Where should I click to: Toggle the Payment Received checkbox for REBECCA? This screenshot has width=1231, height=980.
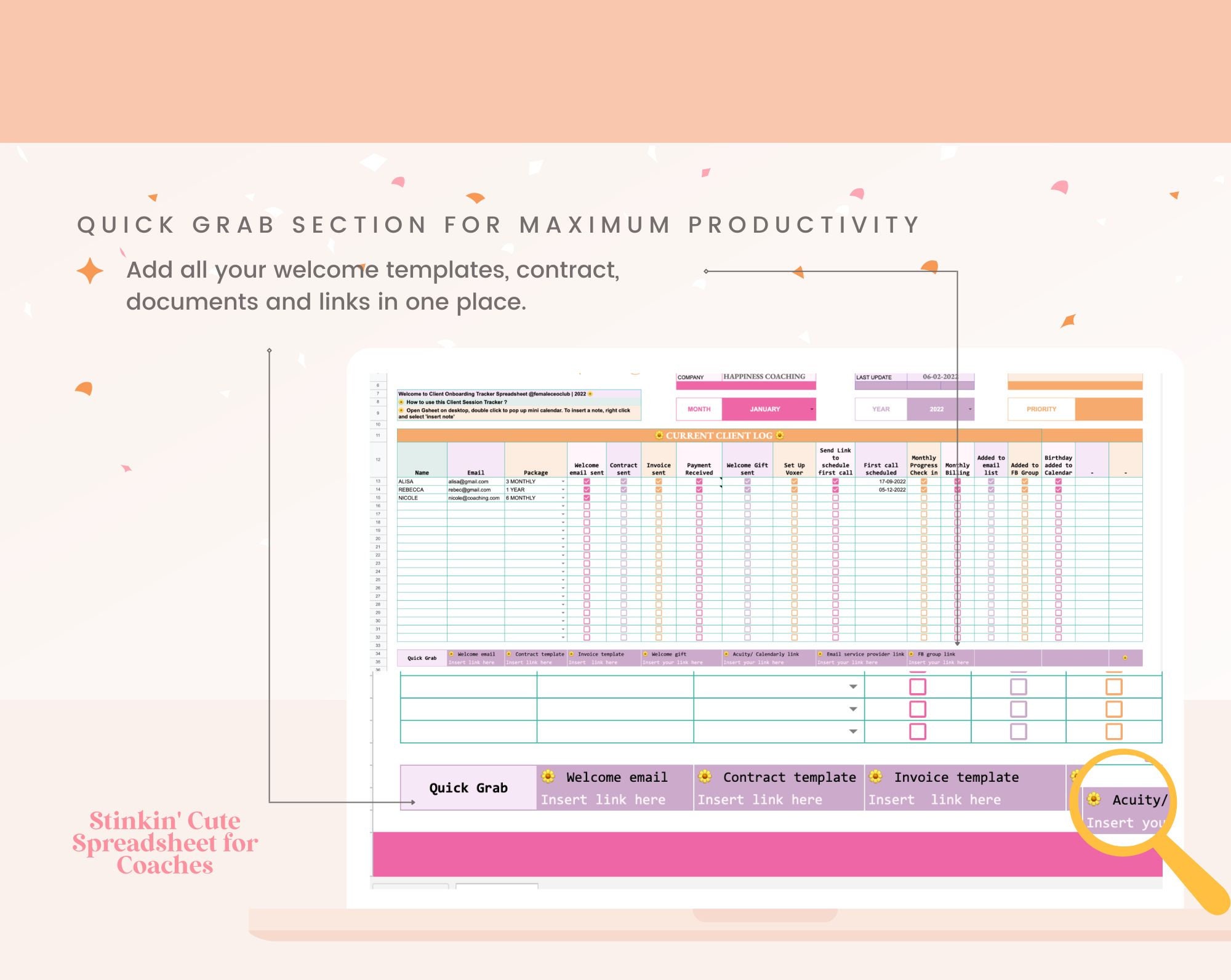[x=698, y=490]
